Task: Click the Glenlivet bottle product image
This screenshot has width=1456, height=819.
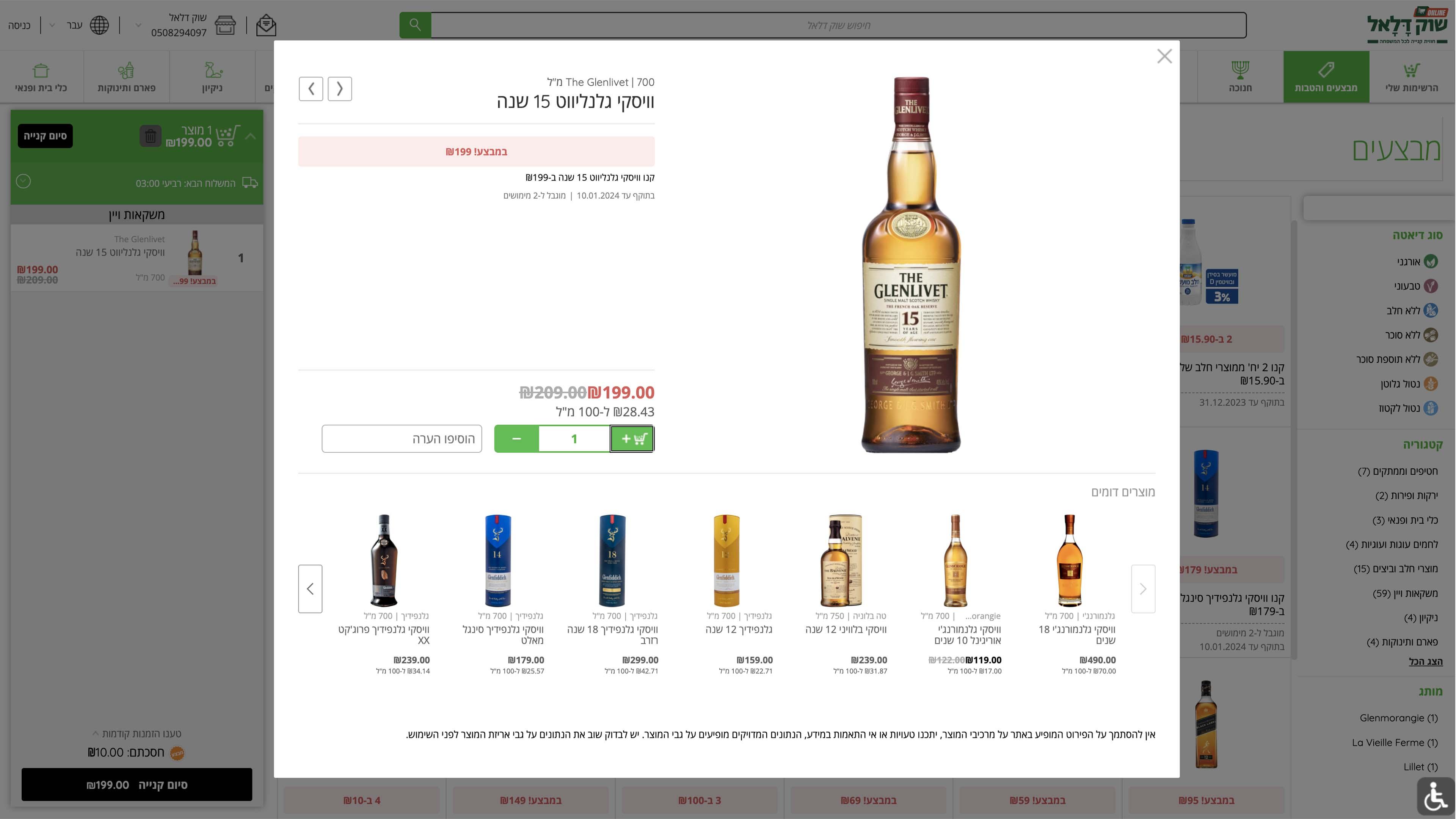Action: click(x=910, y=265)
